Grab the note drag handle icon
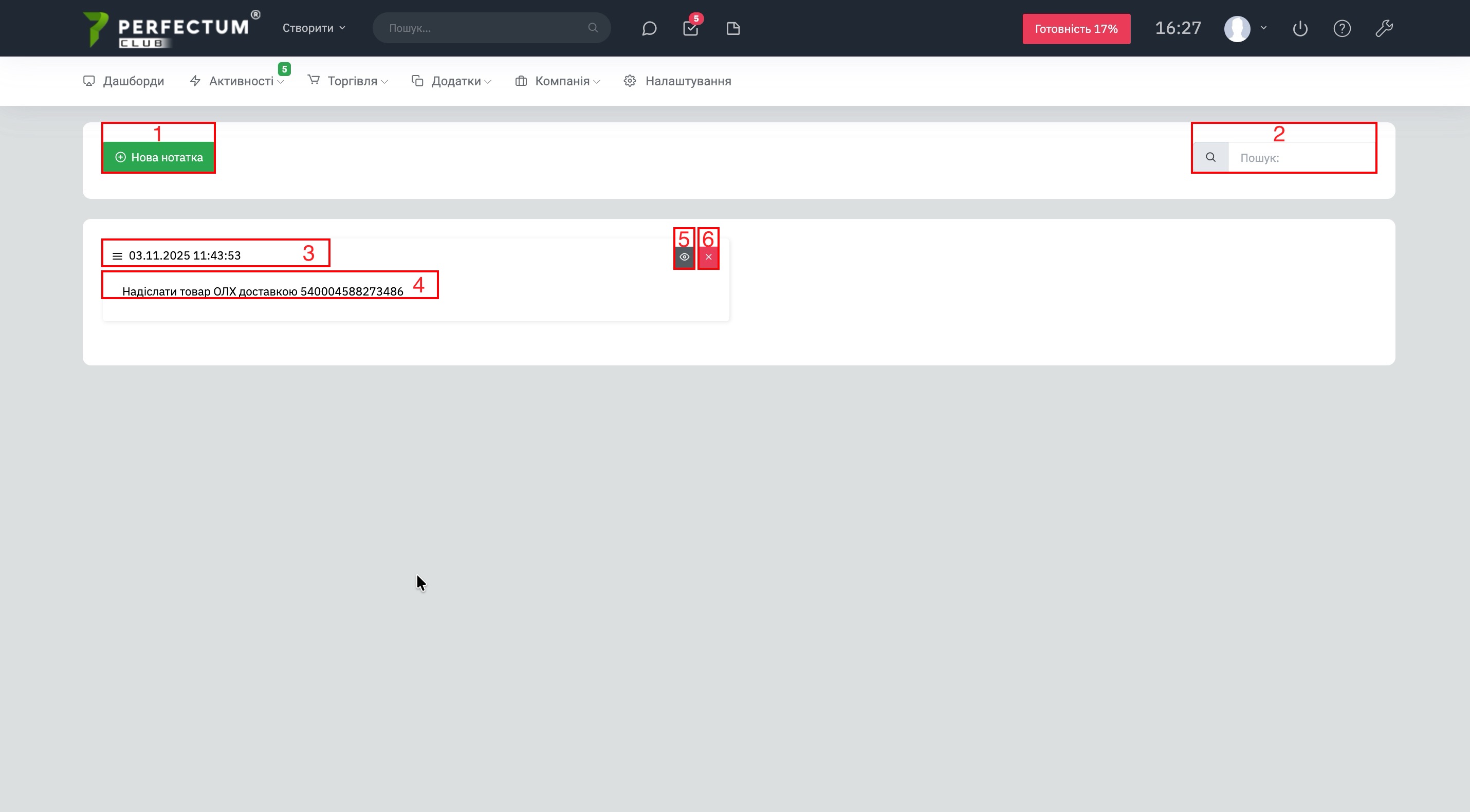The width and height of the screenshot is (1470, 812). coord(117,256)
